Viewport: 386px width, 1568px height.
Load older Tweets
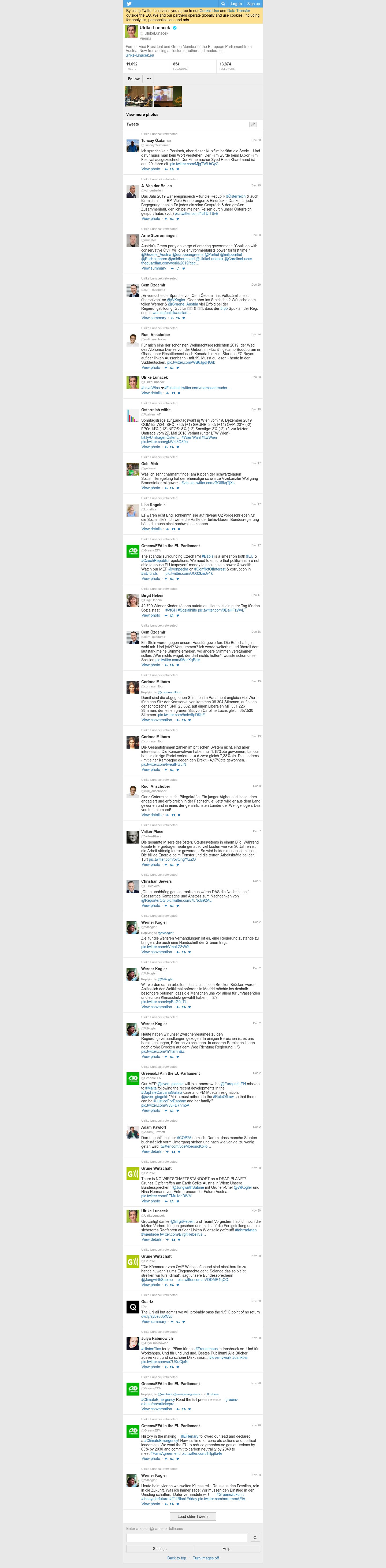[193, 1516]
